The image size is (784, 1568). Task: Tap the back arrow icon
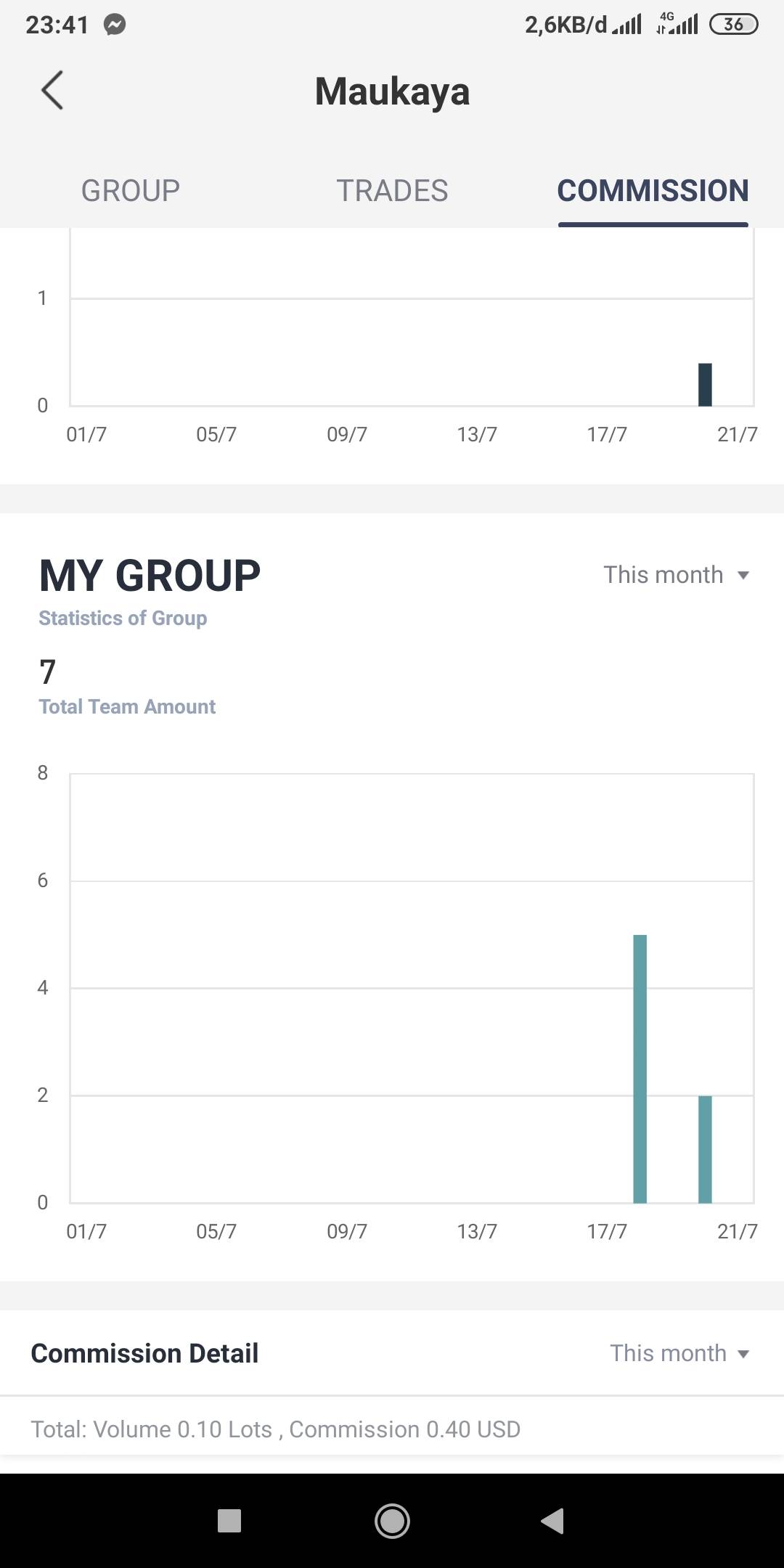pos(52,91)
